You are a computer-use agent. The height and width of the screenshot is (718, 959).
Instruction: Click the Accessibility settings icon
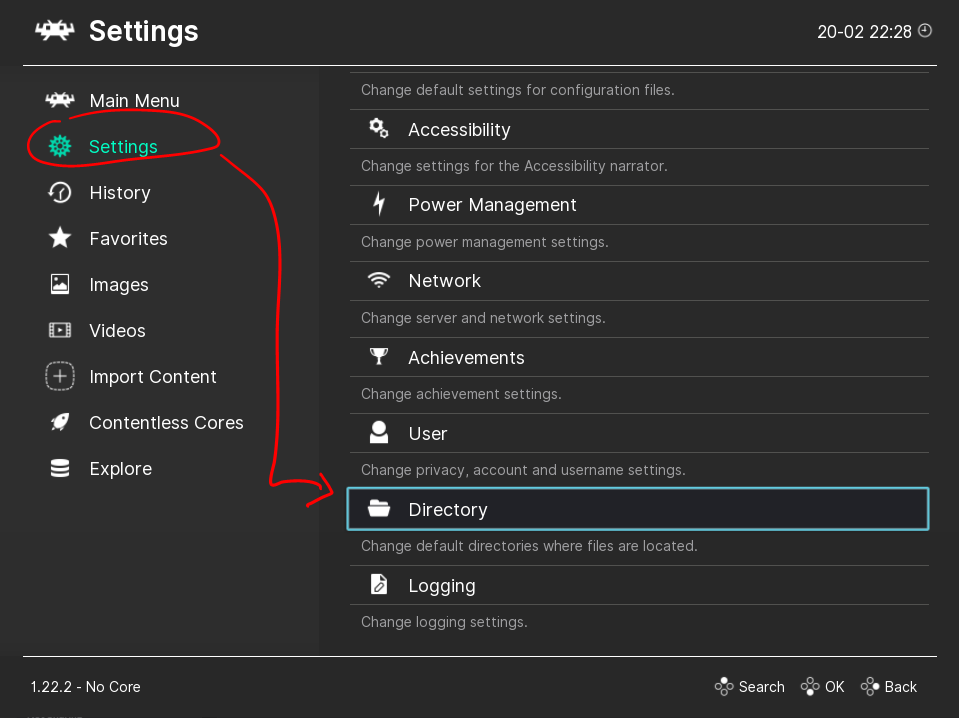pyautogui.click(x=378, y=127)
